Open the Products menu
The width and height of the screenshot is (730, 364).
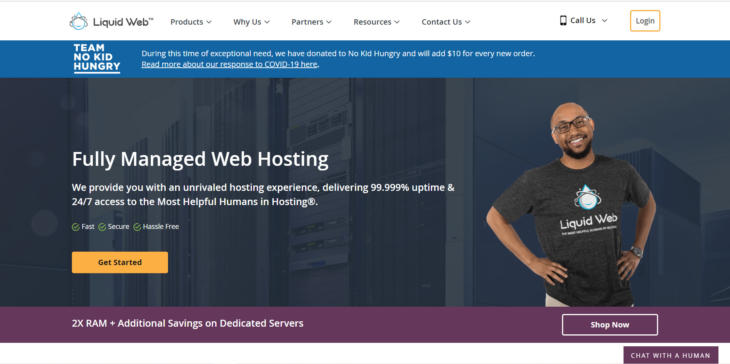191,22
